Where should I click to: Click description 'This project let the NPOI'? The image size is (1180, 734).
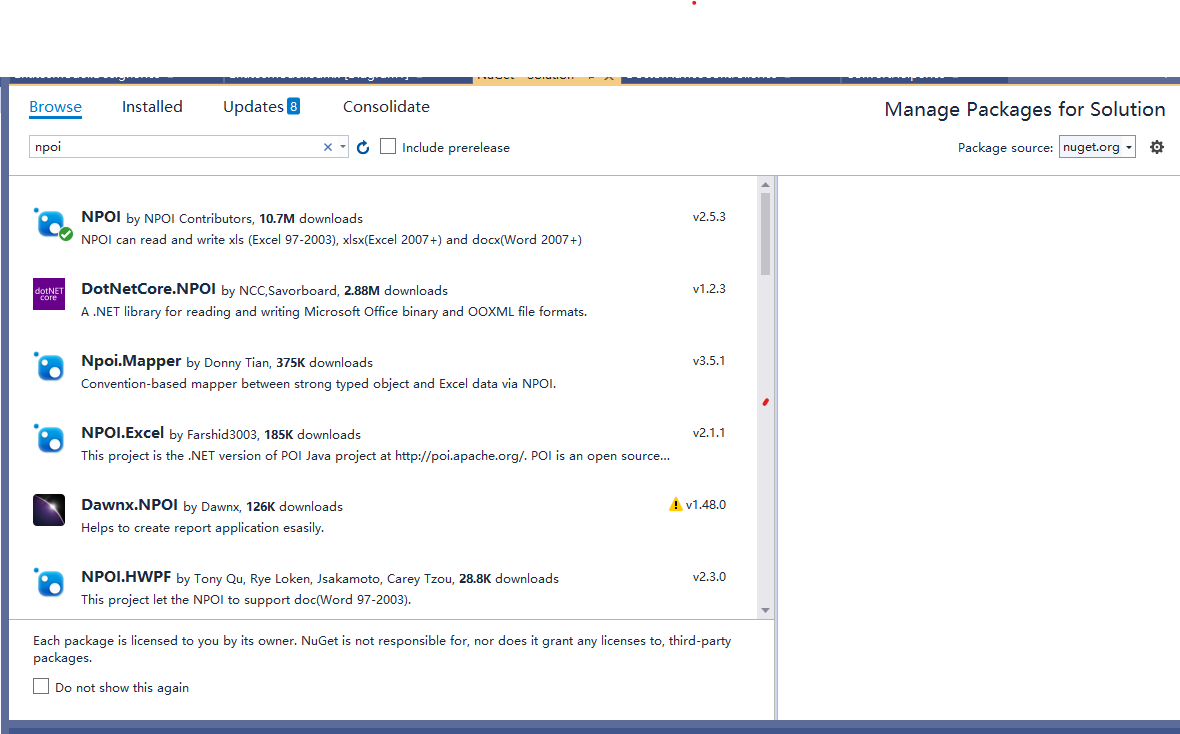tap(246, 600)
